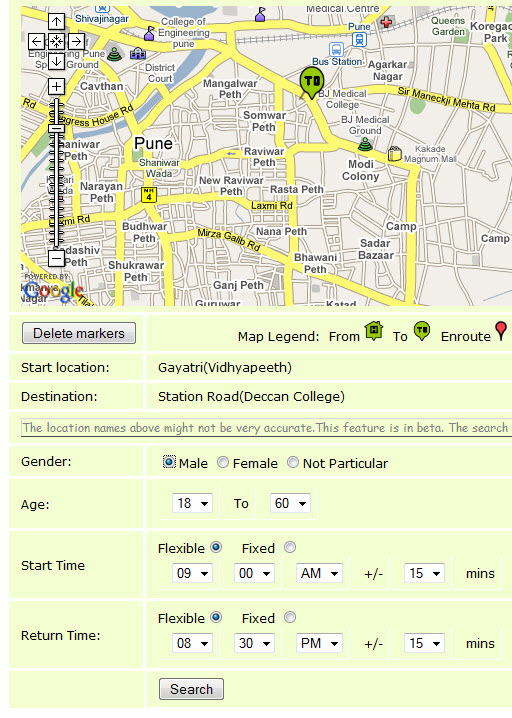The image size is (512, 718).
Task: Click the Search button
Action: tap(191, 689)
